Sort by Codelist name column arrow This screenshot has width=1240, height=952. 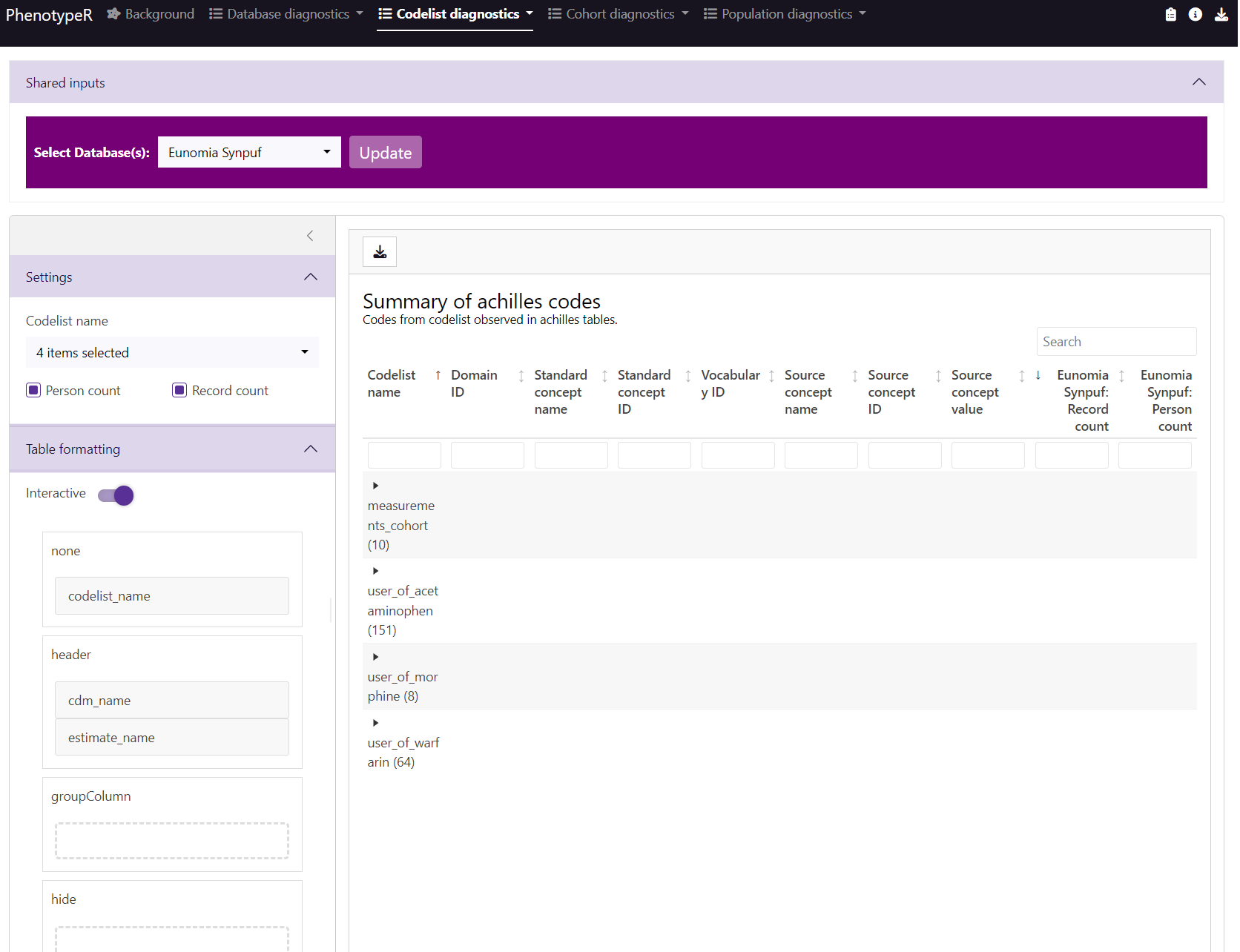pyautogui.click(x=438, y=375)
